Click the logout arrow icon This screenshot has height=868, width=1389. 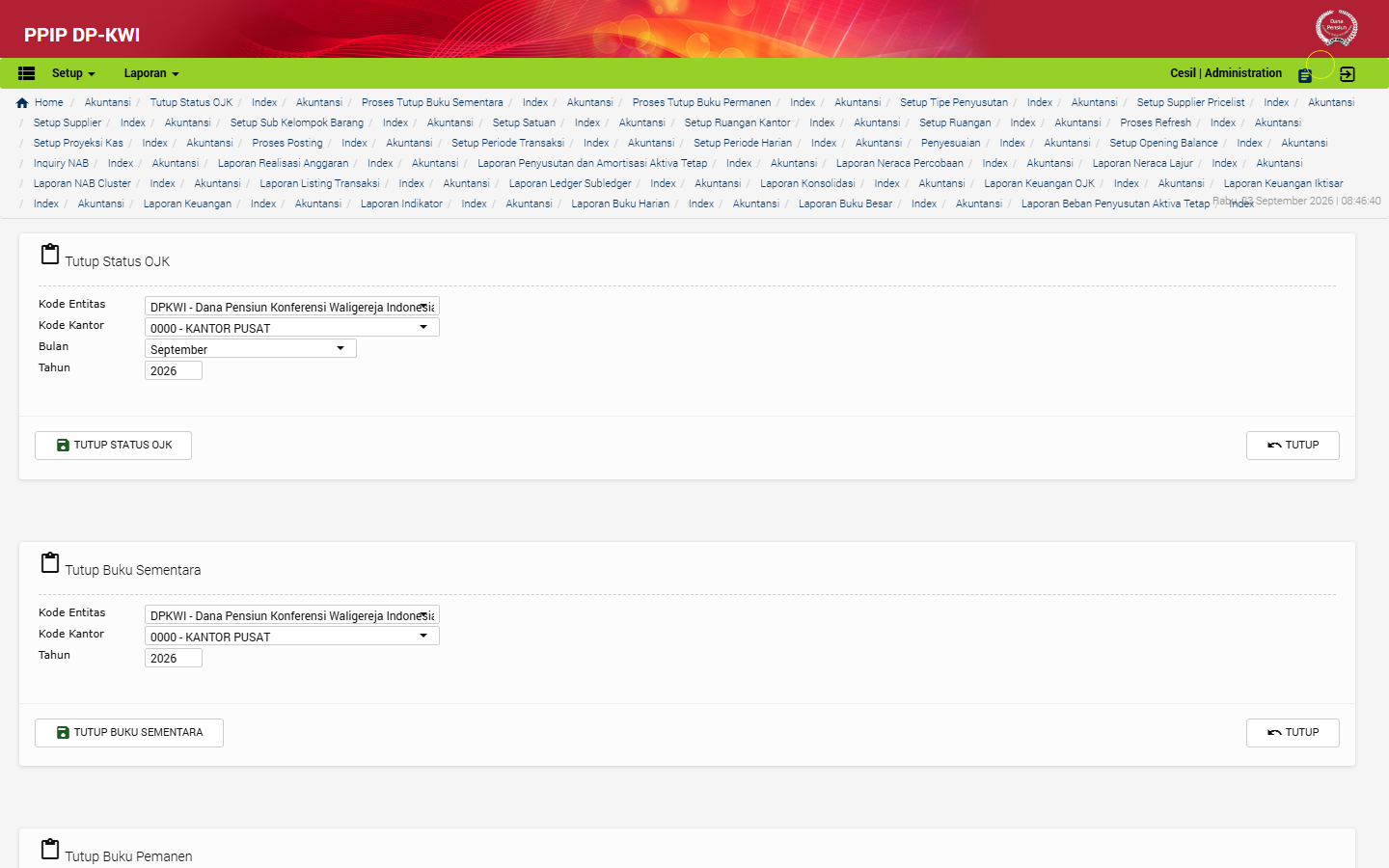pyautogui.click(x=1348, y=74)
